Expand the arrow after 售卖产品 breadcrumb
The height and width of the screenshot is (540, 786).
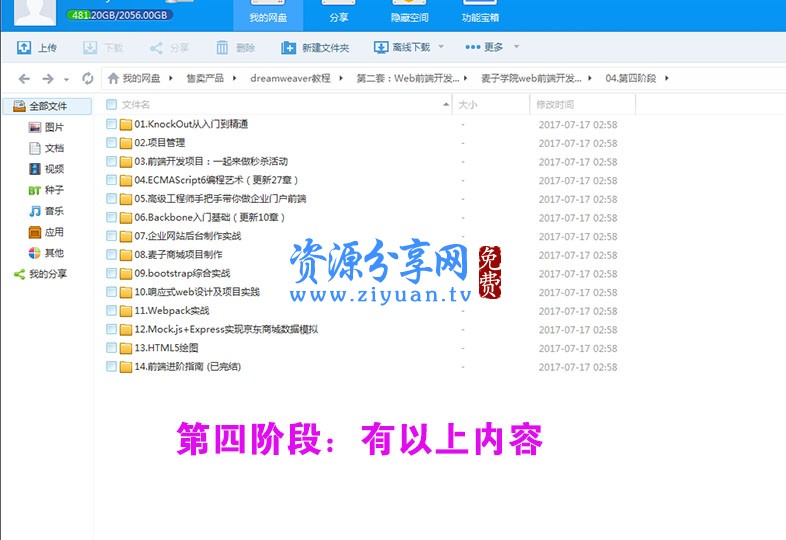234,78
